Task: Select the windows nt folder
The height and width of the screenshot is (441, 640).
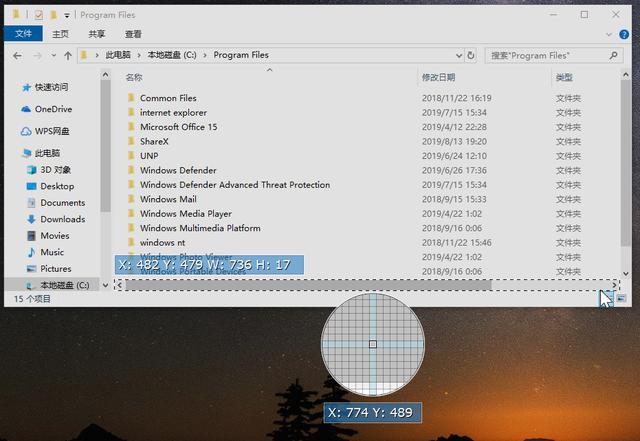Action: (x=162, y=243)
